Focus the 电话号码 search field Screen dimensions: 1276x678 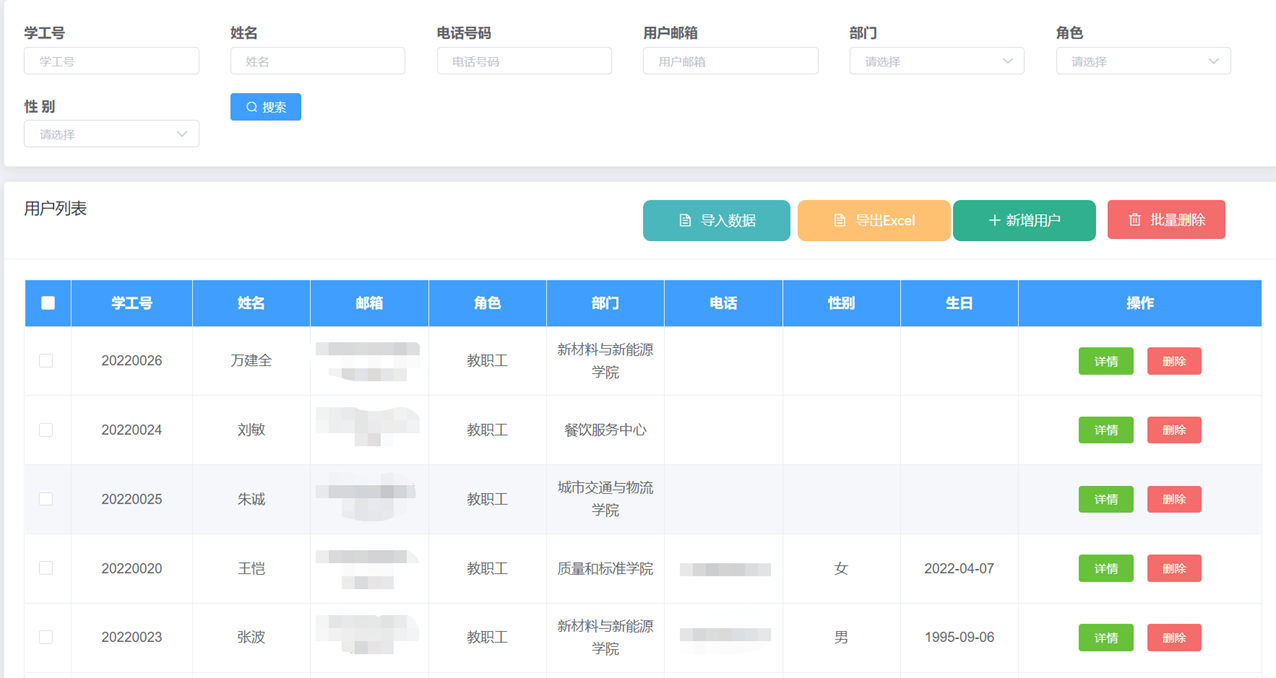coord(524,61)
